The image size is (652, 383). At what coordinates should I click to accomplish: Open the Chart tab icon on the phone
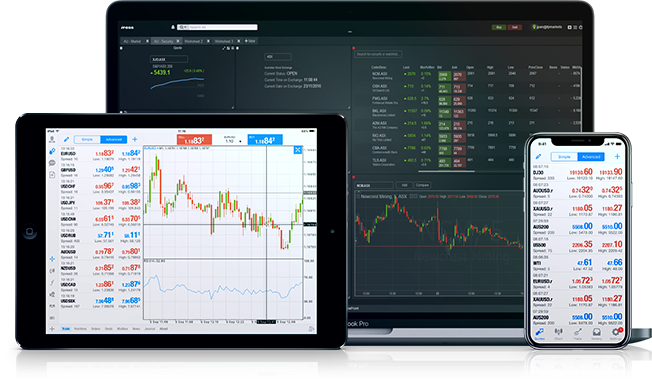click(x=558, y=334)
